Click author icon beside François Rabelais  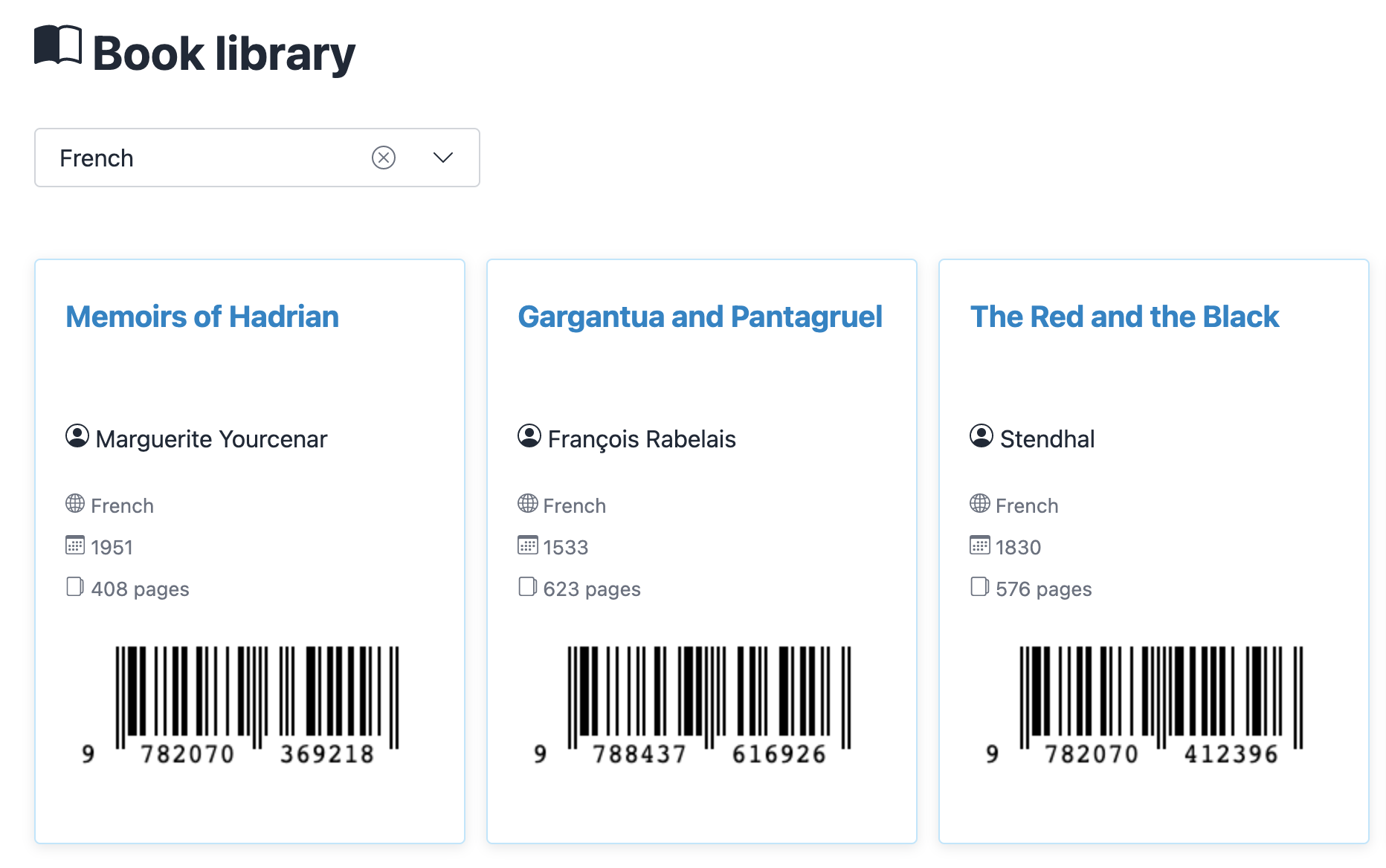pos(529,436)
